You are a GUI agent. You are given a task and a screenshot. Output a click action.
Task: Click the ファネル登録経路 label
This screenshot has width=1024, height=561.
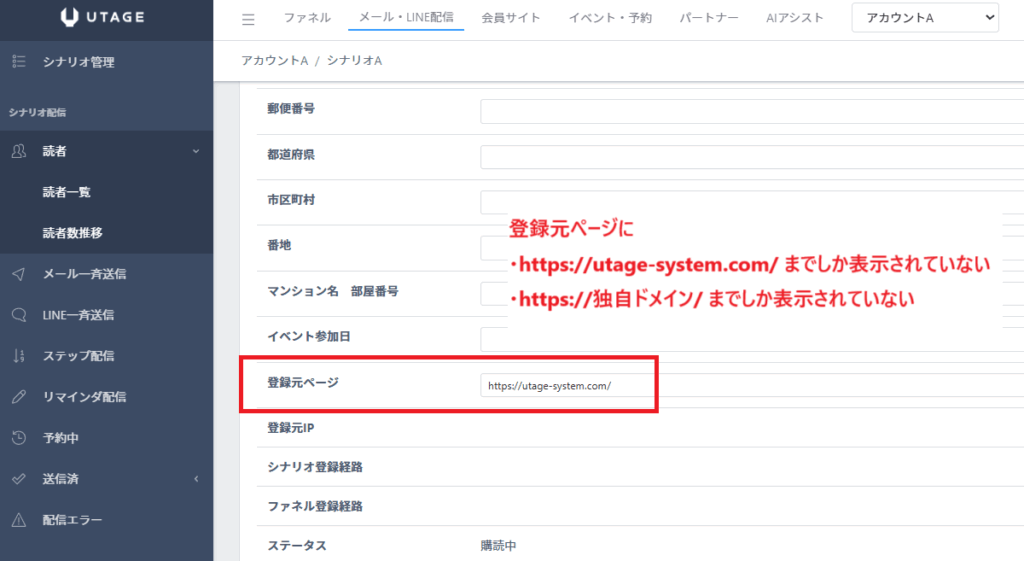pos(315,506)
